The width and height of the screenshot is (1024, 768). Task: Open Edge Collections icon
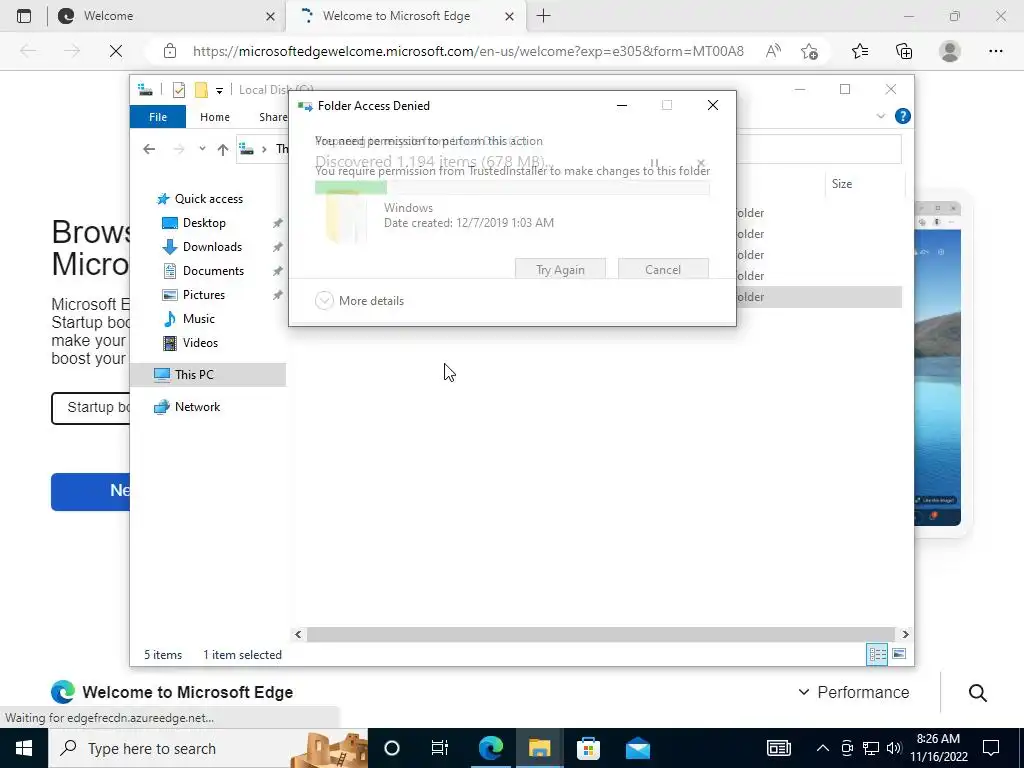[904, 51]
